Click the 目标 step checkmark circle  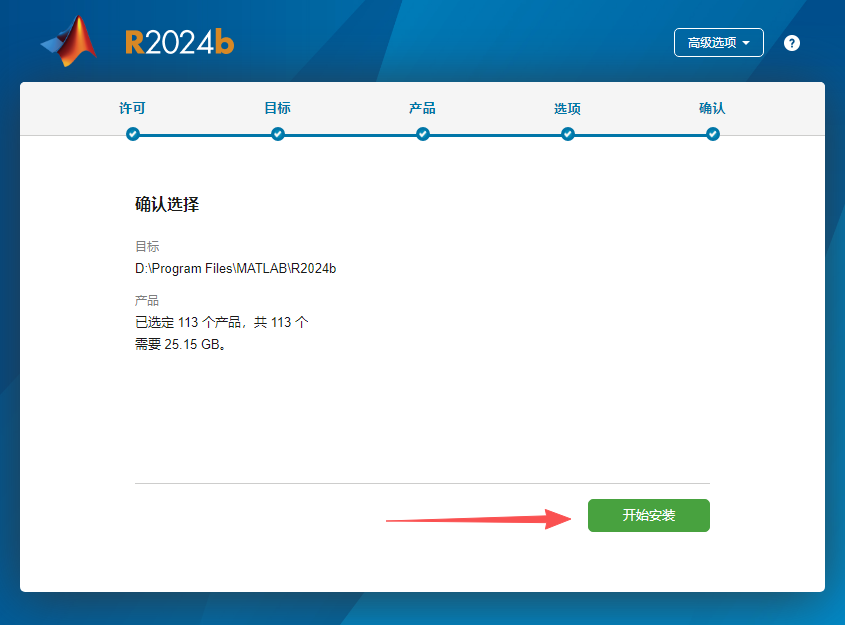277,133
